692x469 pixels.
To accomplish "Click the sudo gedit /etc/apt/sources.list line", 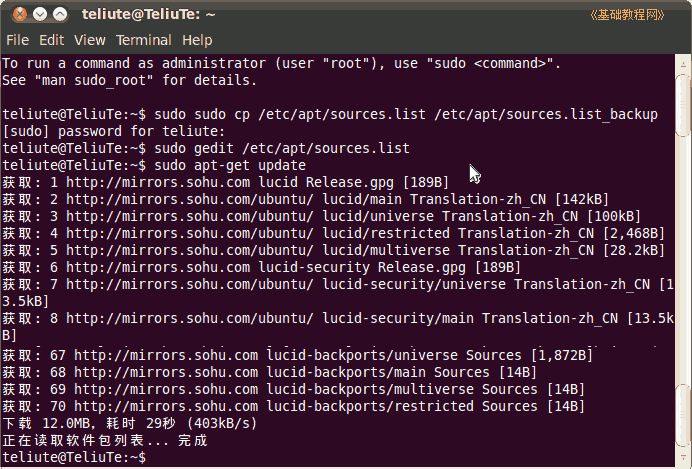I will 206,148.
